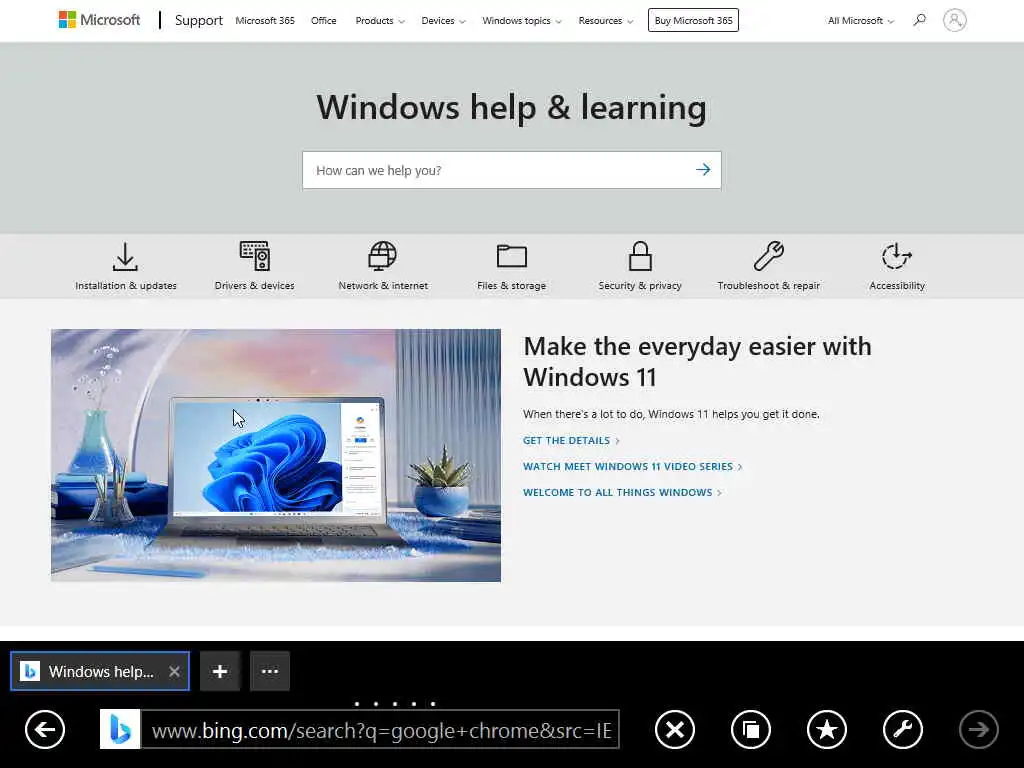Click the Windows 11 laptop hero image
Screen dimensions: 1024x768
tap(276, 455)
